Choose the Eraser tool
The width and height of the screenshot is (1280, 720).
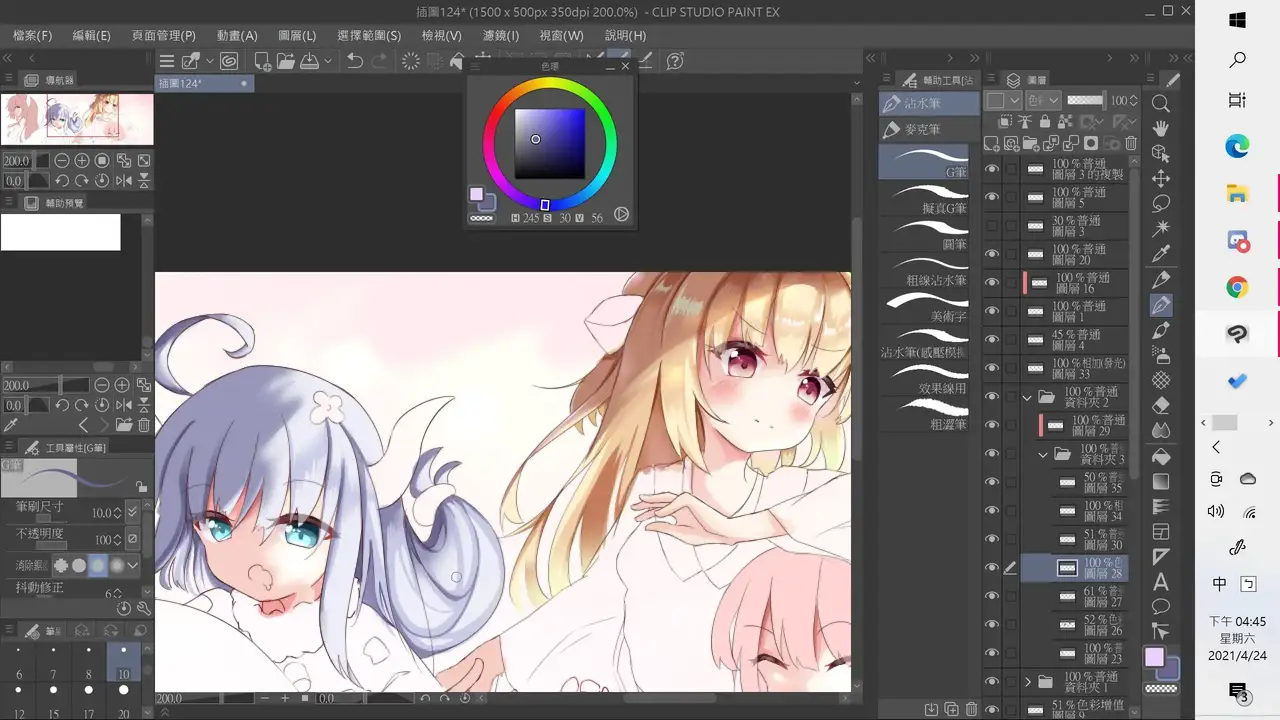1161,405
